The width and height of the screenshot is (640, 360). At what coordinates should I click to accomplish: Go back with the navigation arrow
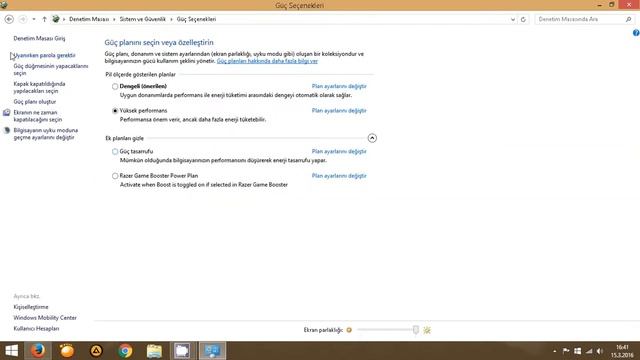(x=9, y=19)
